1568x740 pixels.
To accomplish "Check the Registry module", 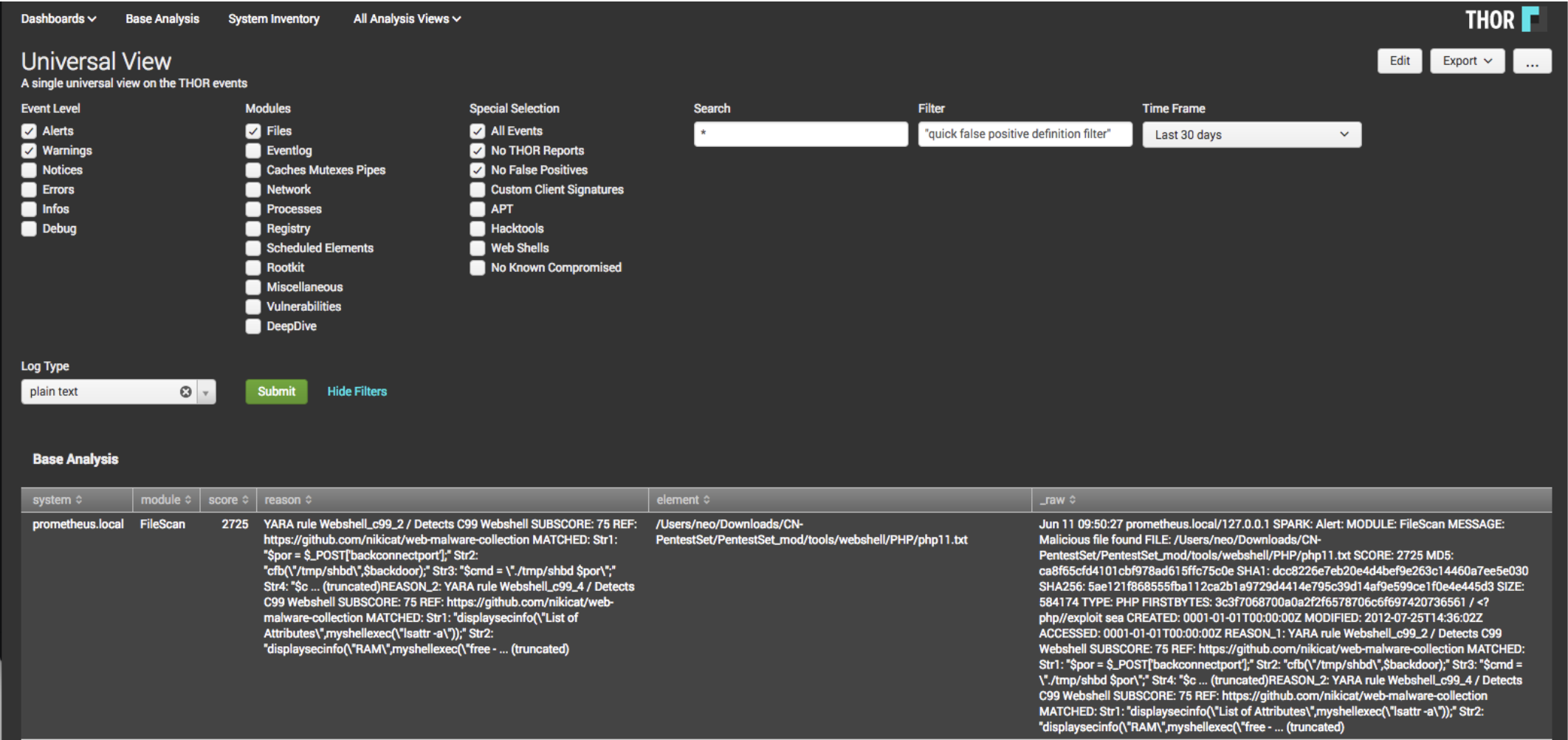I will click(x=253, y=229).
